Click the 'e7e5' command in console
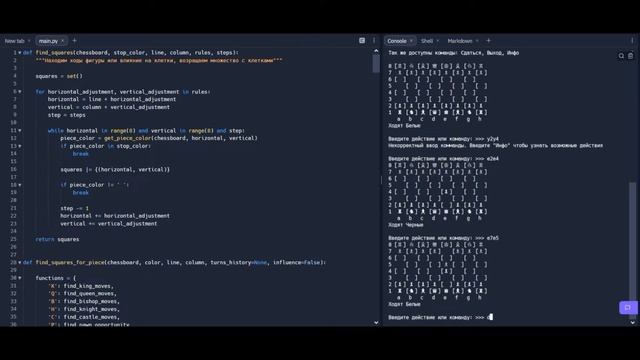This screenshot has width=640, height=360. [492, 238]
